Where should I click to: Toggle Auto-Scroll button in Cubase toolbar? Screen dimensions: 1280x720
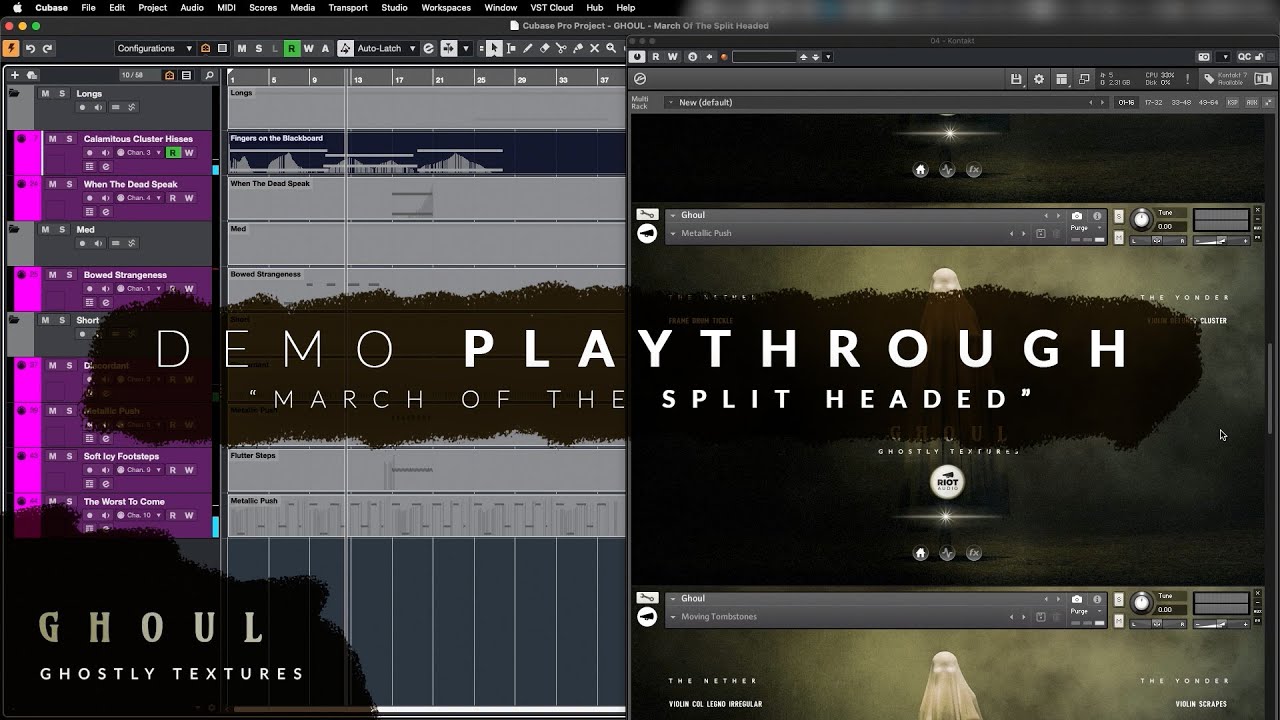pyautogui.click(x=448, y=48)
